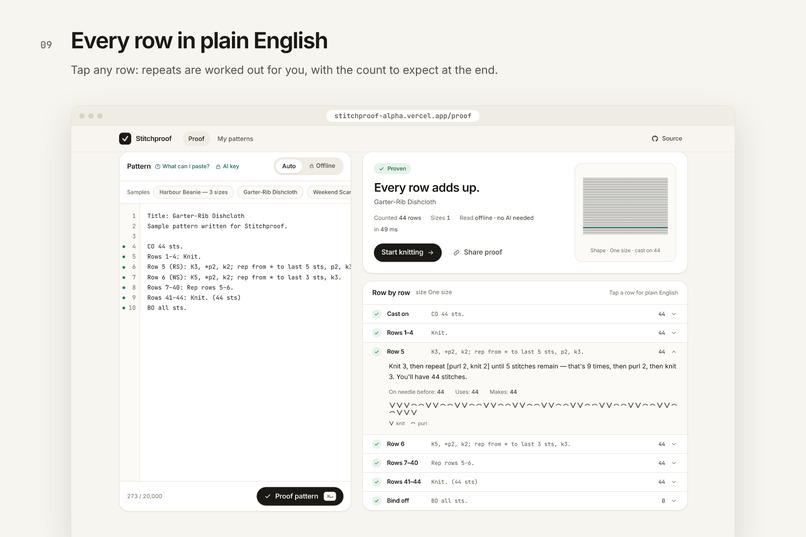Viewport: 806px width, 537px height.
Task: Expand the Cast on row chevron
Action: coord(674,314)
